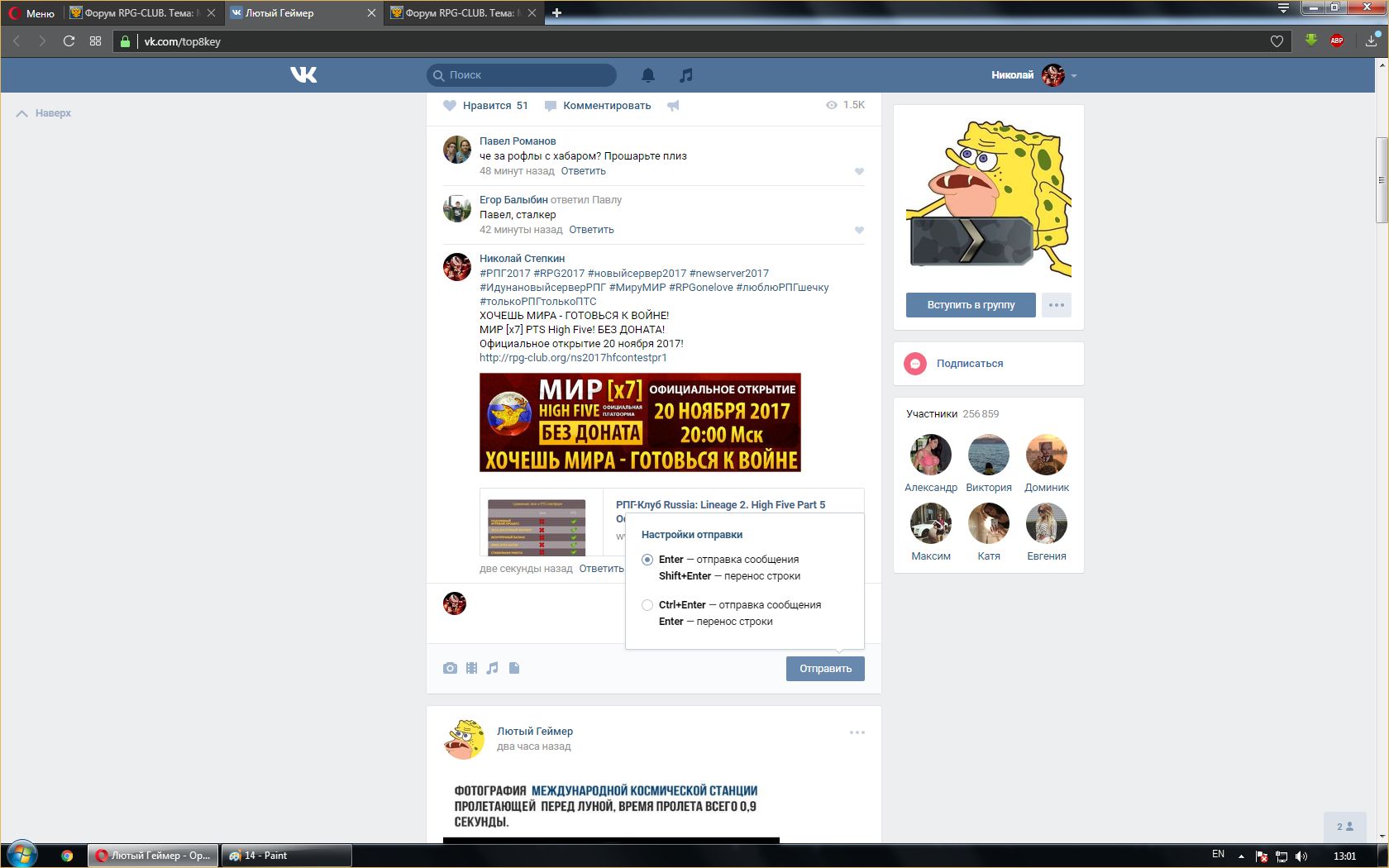This screenshot has width=1389, height=868.
Task: Open Егор Балыбин's profile
Action: pyautogui.click(x=513, y=200)
